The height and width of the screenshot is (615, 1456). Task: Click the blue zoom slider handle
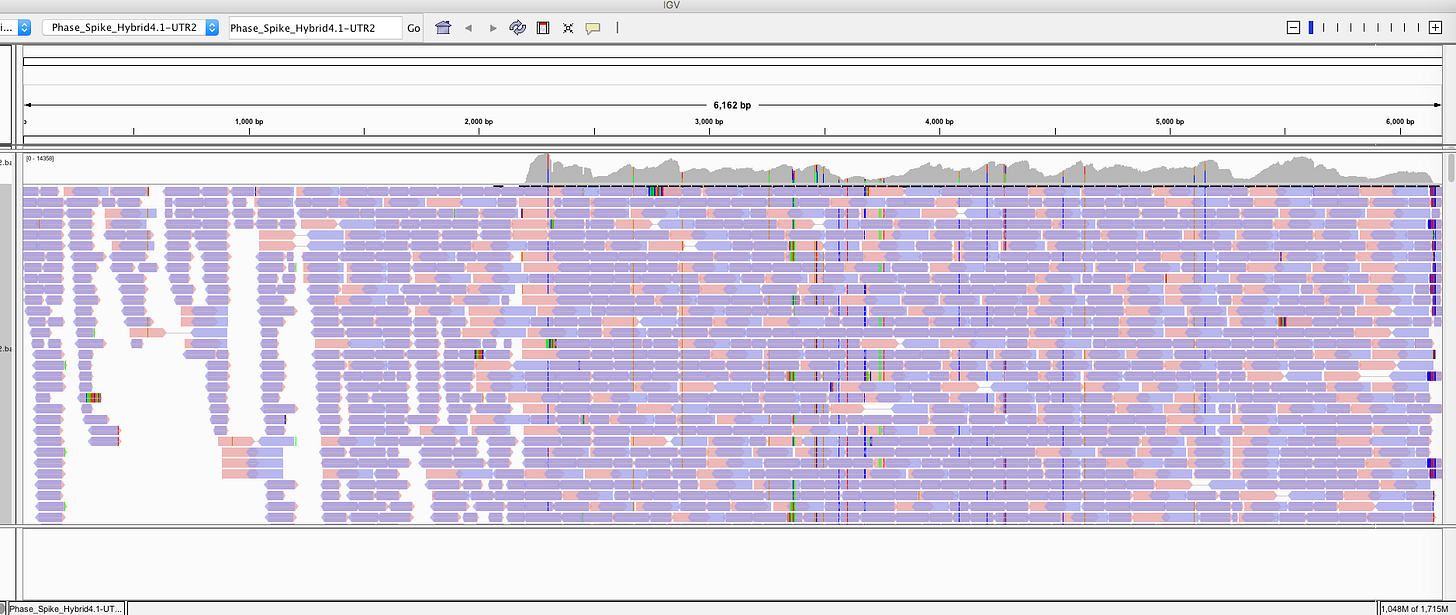pos(1311,28)
